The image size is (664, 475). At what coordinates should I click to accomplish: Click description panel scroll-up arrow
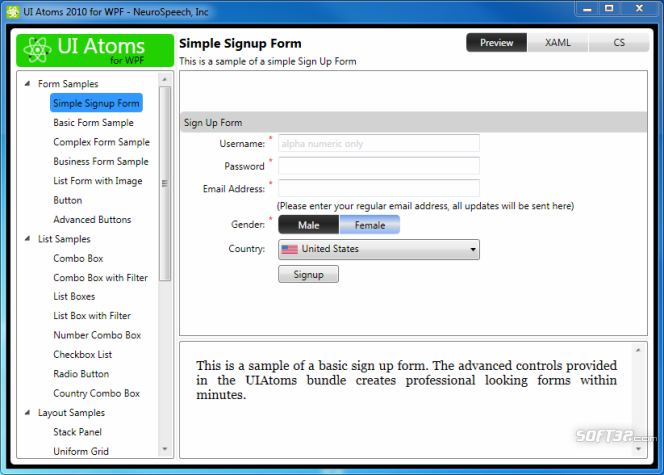(x=638, y=350)
